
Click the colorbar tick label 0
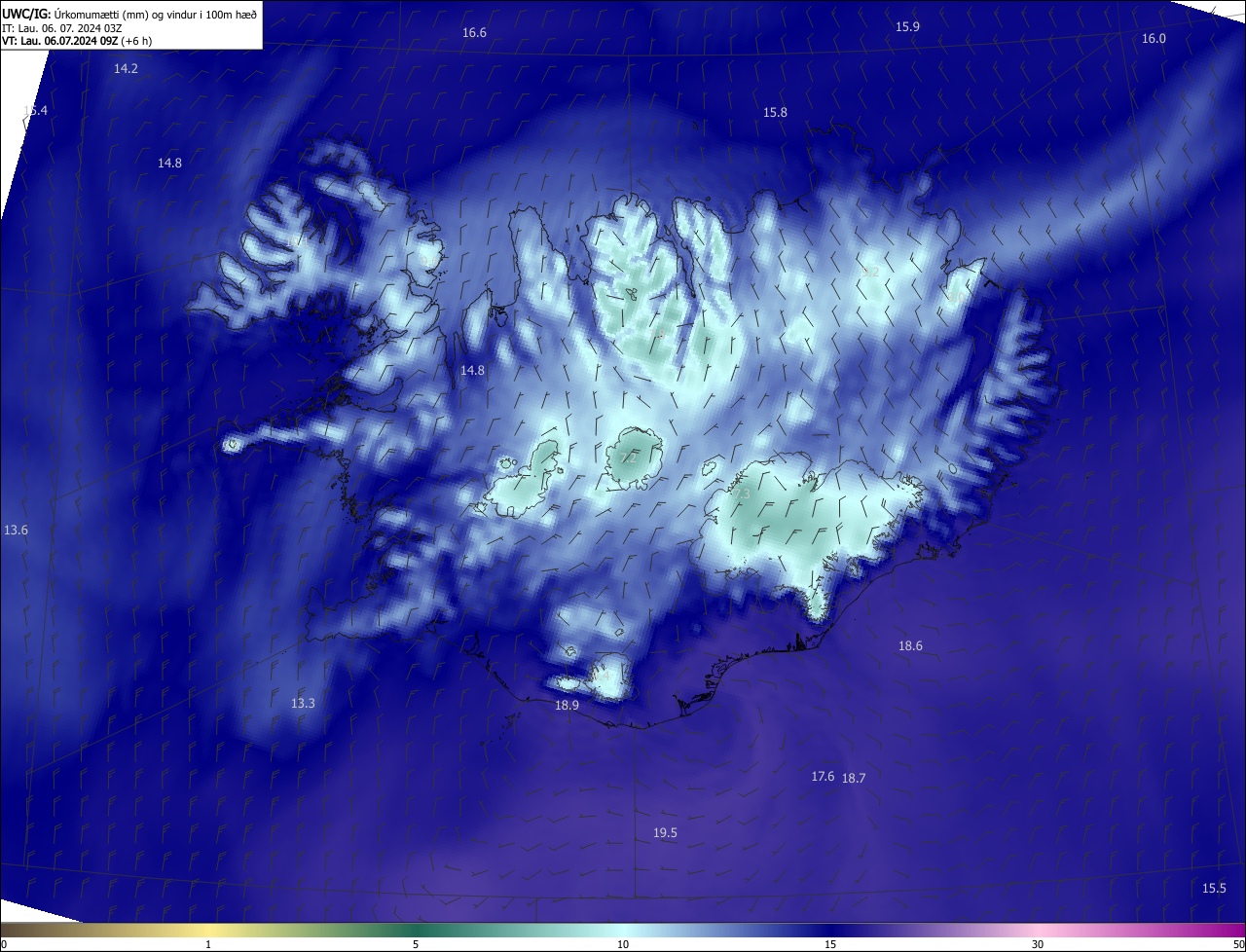click(x=3, y=944)
